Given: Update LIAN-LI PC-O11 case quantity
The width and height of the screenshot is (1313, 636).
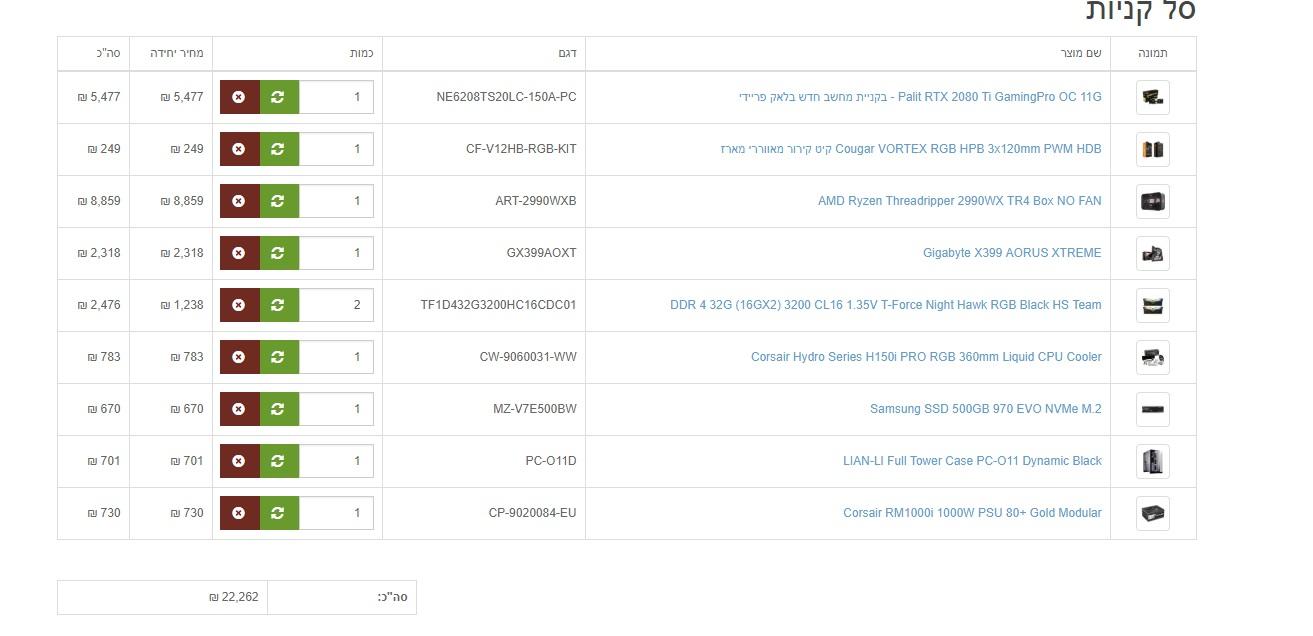Looking at the screenshot, I should tap(279, 461).
